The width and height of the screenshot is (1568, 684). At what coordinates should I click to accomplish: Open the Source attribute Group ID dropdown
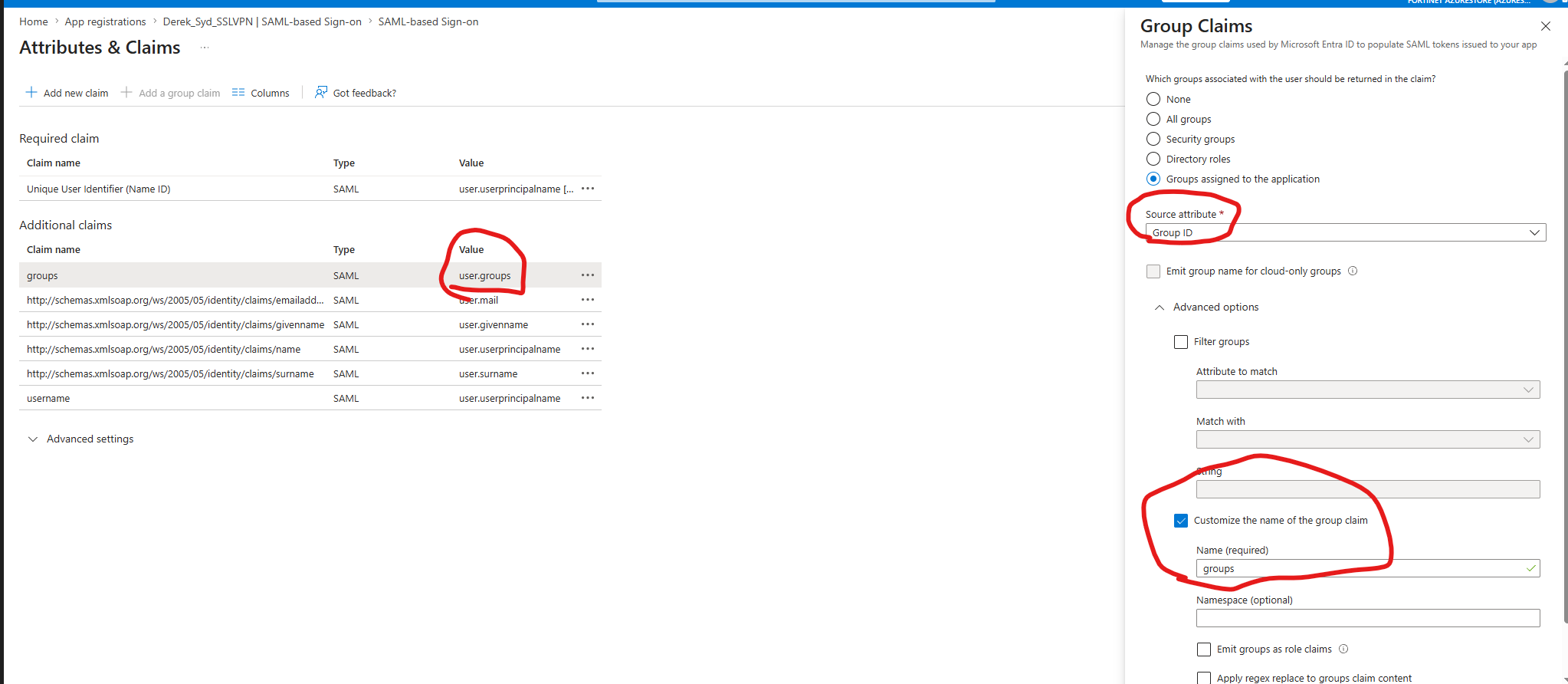coord(1346,232)
